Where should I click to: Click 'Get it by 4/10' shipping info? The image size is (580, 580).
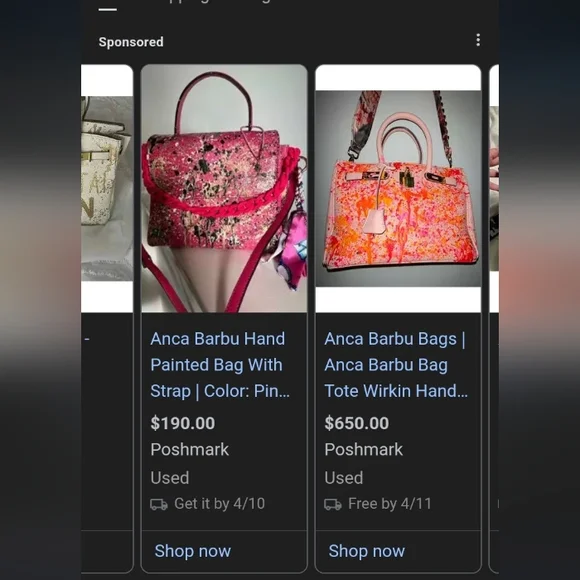point(219,504)
